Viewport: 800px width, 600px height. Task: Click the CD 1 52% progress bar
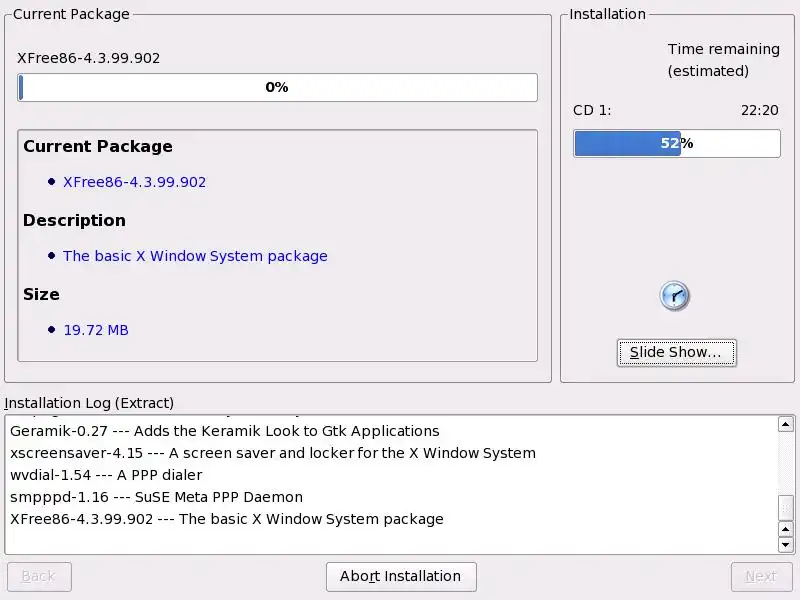[x=677, y=143]
